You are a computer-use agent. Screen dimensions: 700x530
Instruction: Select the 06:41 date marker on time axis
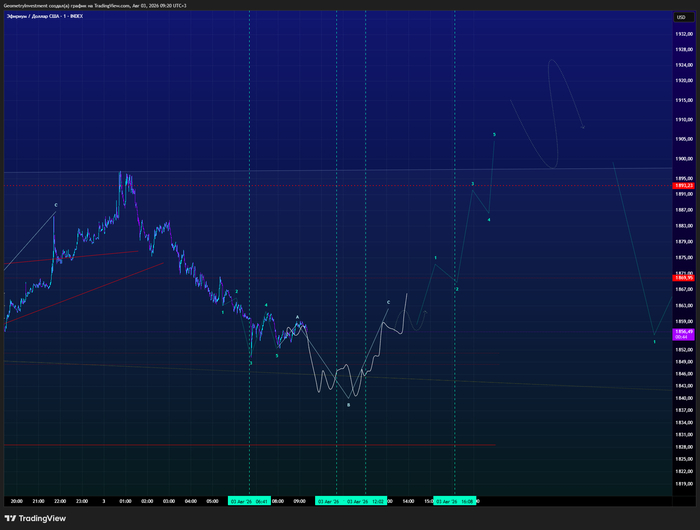pos(249,501)
